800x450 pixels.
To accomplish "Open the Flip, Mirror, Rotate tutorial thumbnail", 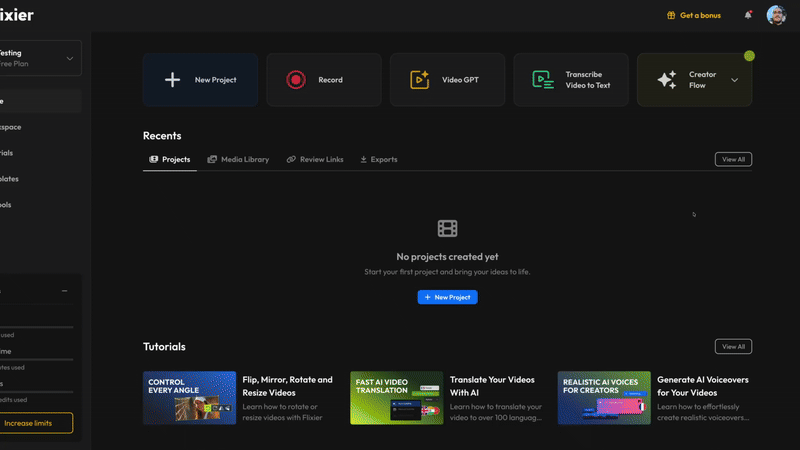I will coord(189,398).
